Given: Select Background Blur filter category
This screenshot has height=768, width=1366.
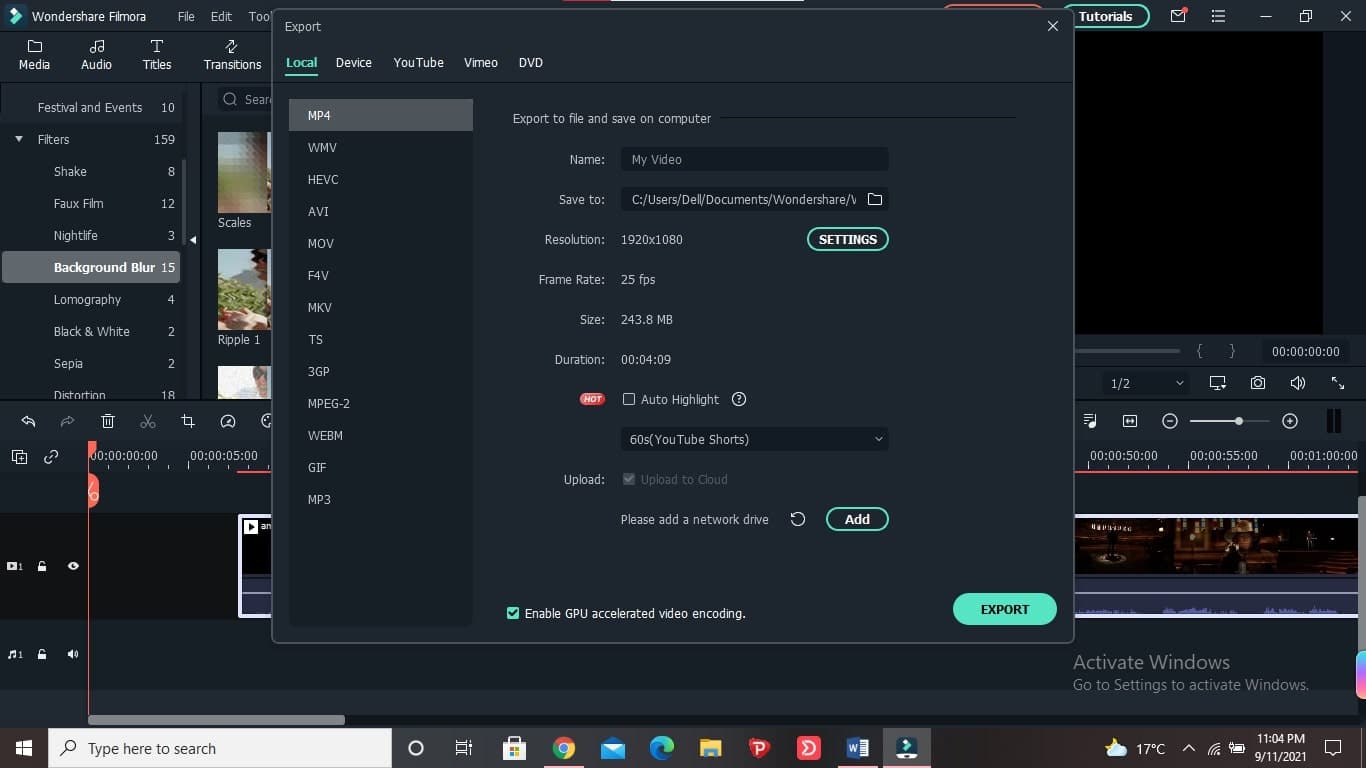Looking at the screenshot, I should 91,267.
